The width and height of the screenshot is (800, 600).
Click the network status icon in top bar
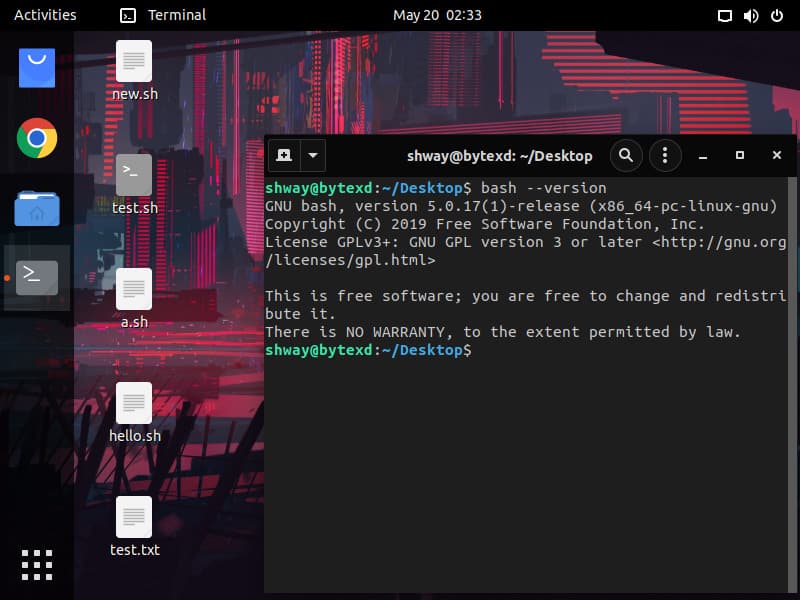pos(724,16)
